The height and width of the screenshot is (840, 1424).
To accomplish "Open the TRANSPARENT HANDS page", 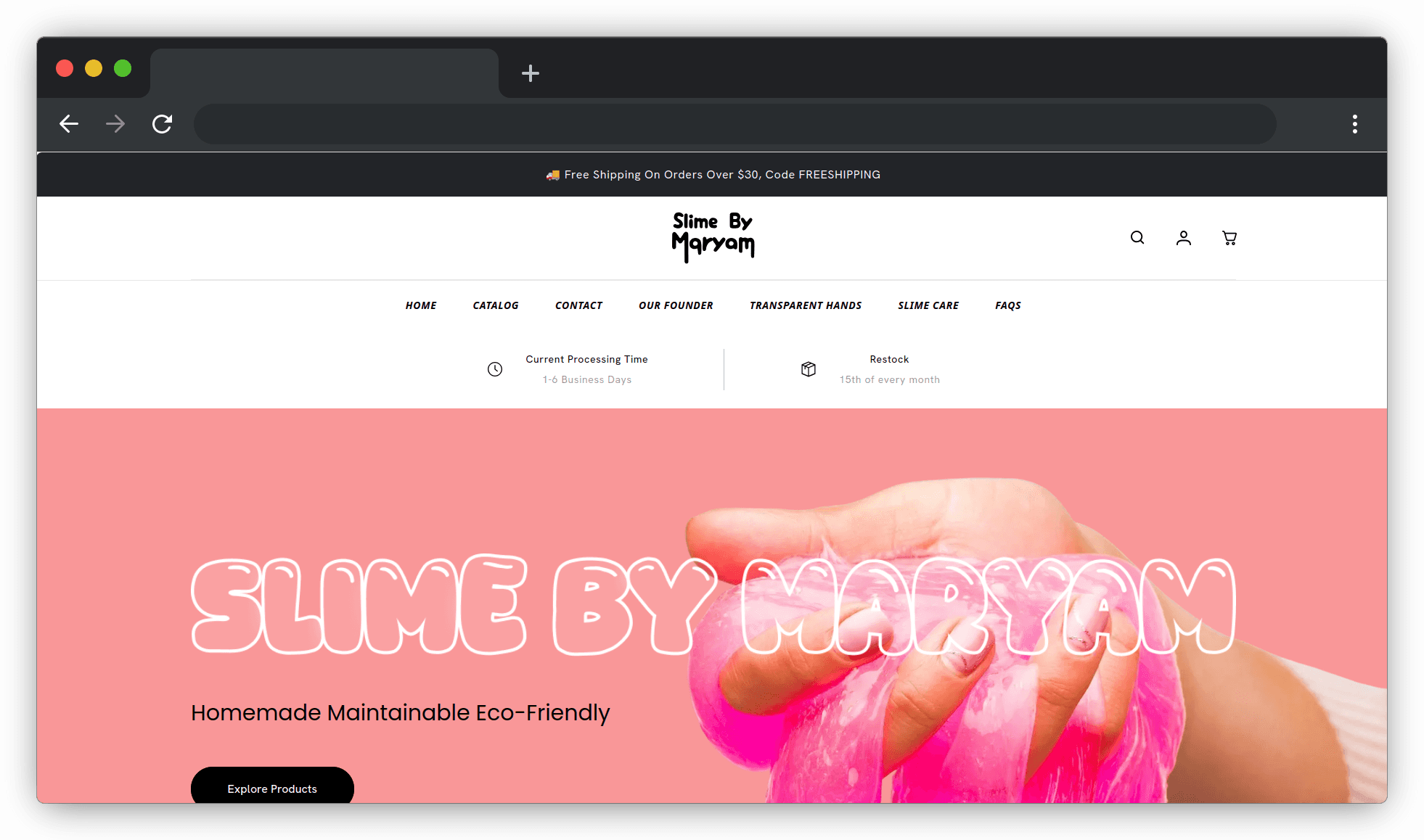I will tap(806, 305).
